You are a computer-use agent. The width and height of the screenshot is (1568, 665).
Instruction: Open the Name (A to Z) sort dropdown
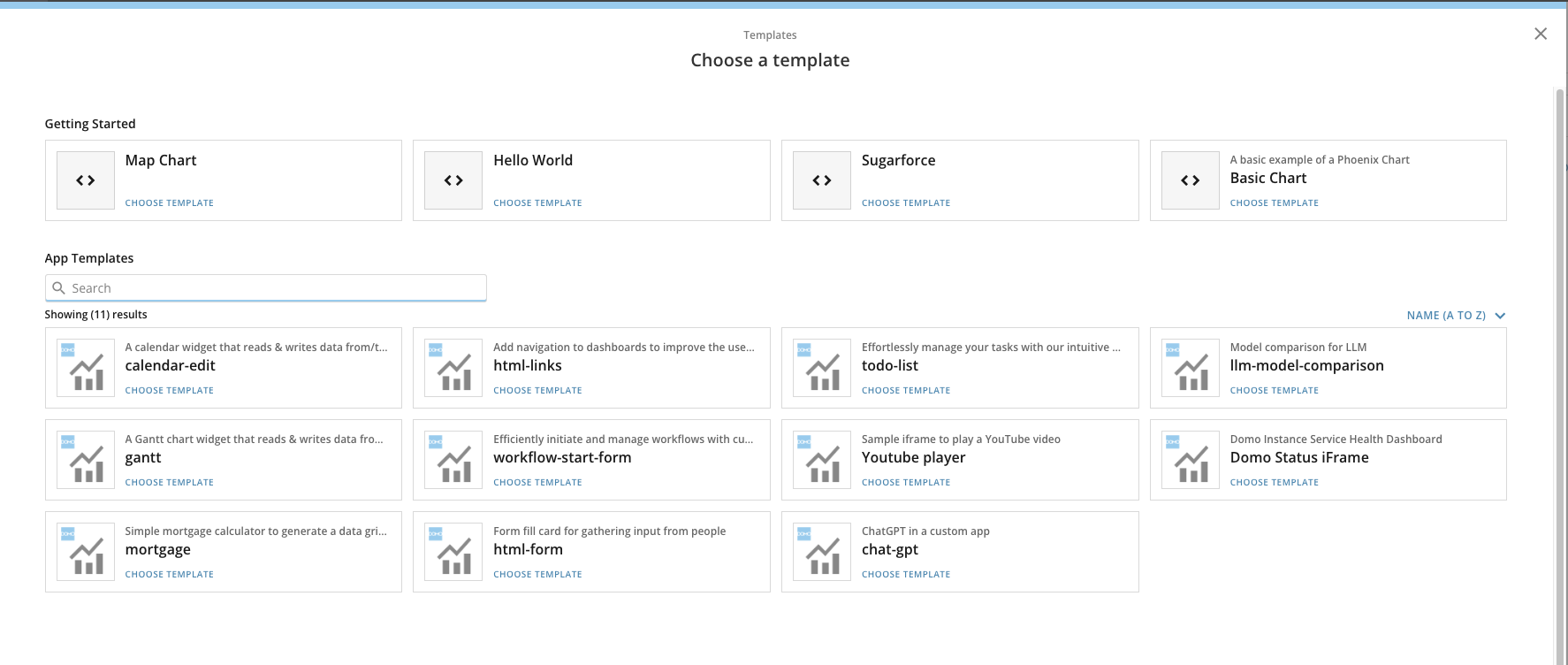(x=1445, y=316)
